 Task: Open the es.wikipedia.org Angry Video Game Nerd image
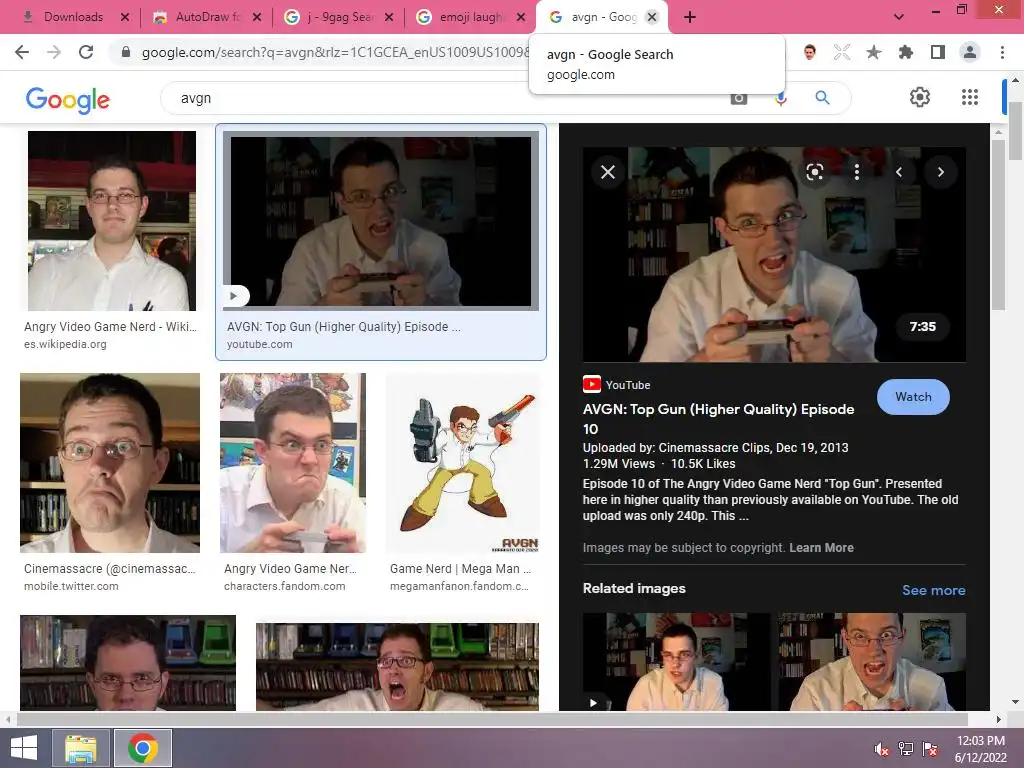(112, 221)
